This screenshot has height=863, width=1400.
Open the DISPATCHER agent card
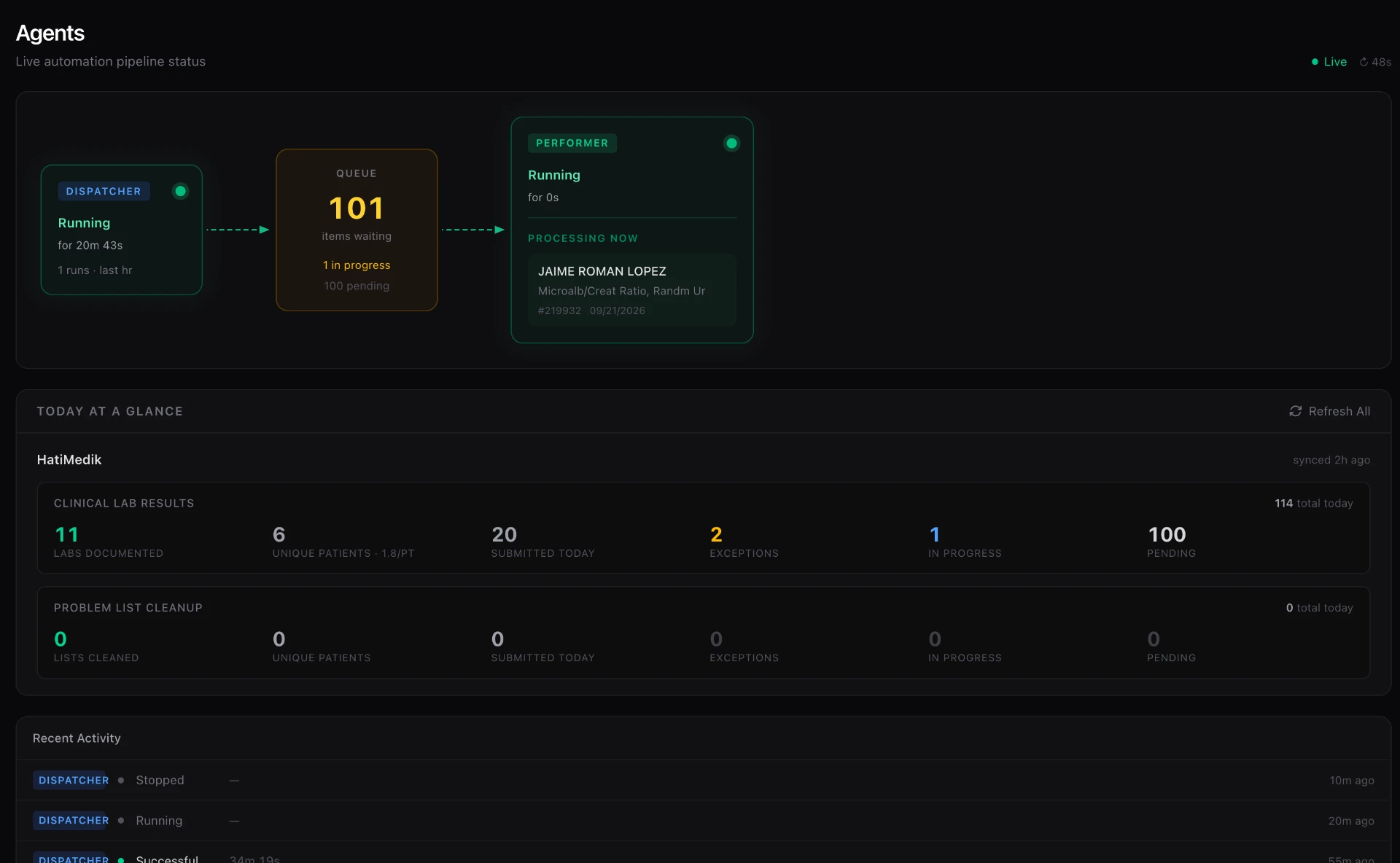(x=121, y=230)
